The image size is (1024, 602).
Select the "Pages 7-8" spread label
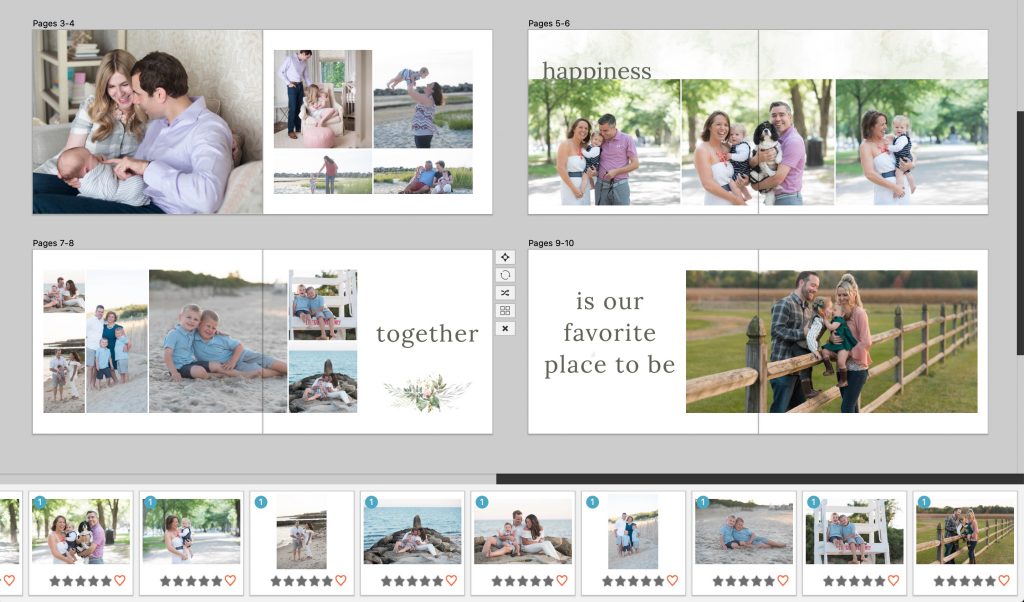[x=54, y=243]
